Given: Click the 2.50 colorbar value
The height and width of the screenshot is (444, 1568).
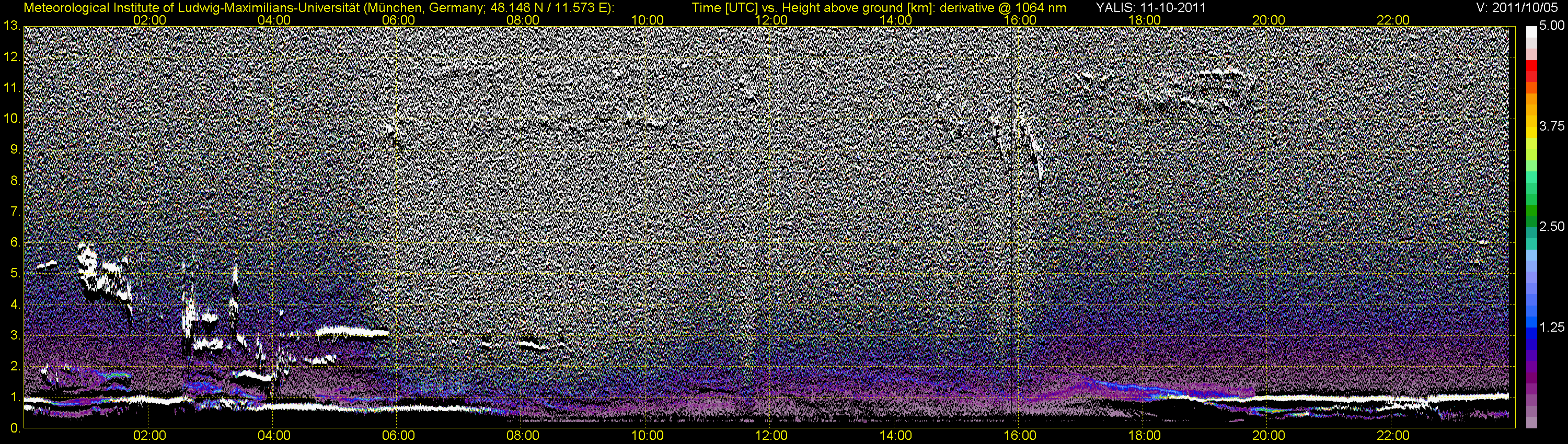Looking at the screenshot, I should point(1552,227).
